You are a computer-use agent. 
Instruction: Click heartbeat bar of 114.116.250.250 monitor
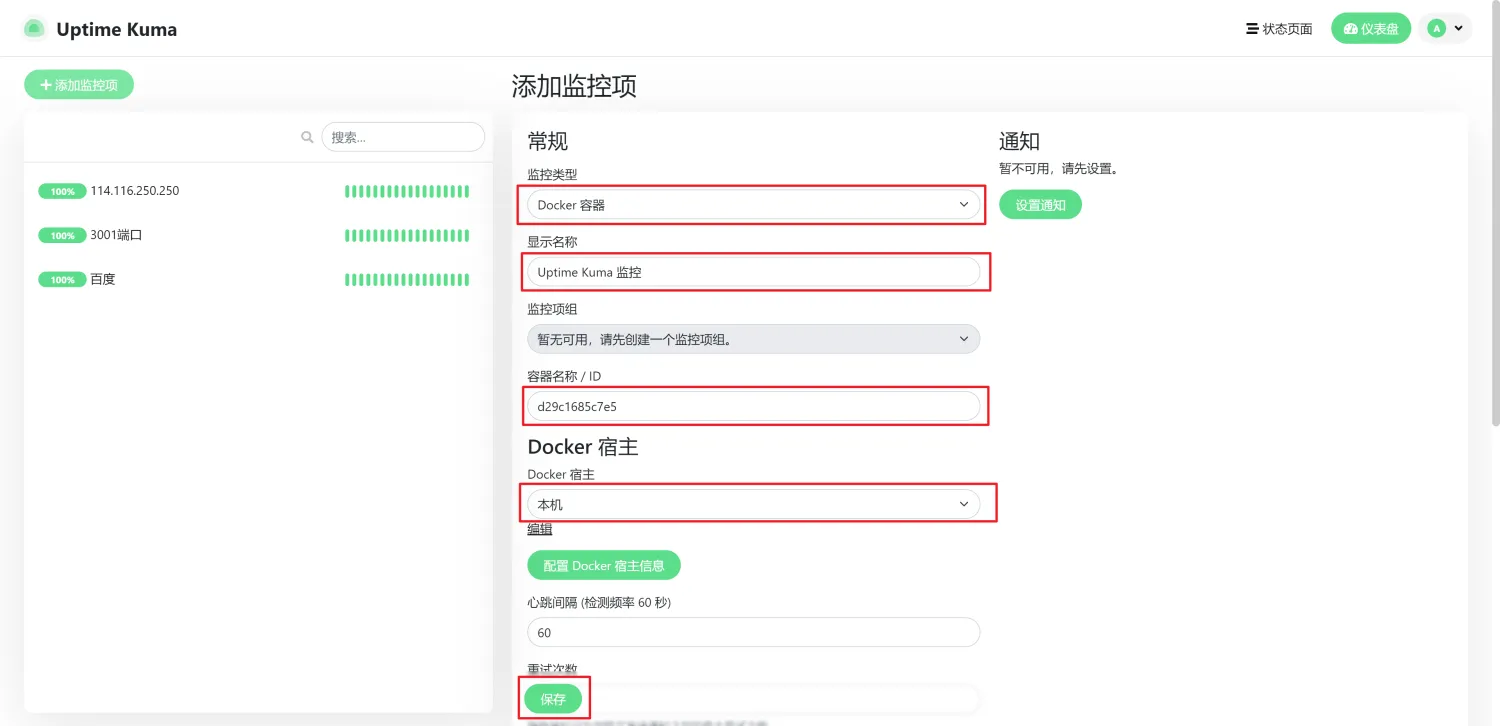click(x=406, y=191)
